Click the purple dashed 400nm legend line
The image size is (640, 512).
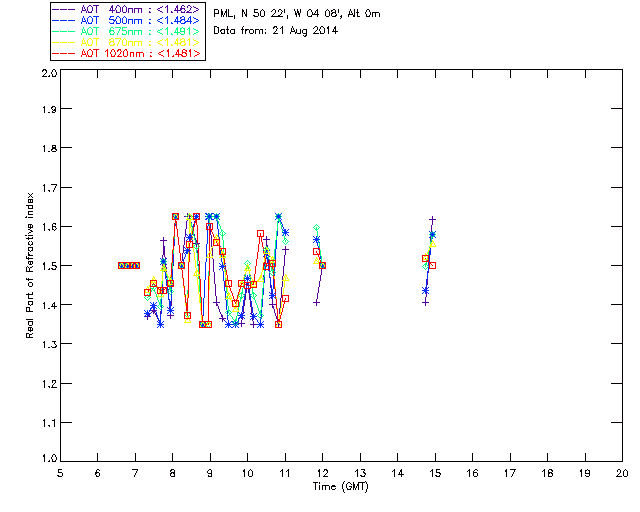point(64,9)
